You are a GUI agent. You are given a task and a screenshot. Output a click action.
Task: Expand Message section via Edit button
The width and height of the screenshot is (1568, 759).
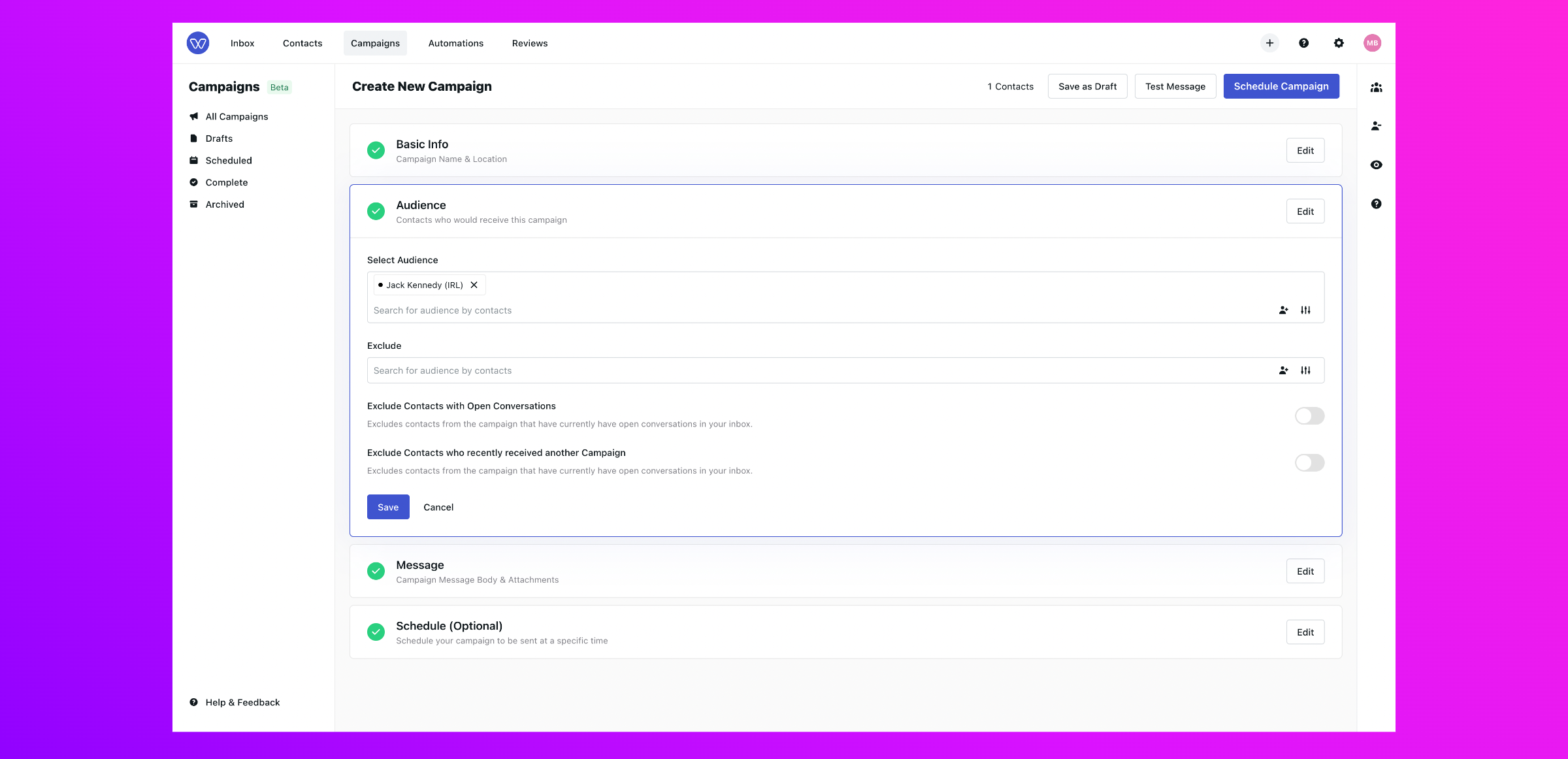(x=1305, y=572)
